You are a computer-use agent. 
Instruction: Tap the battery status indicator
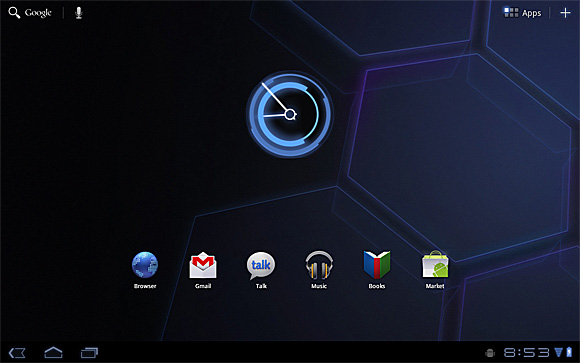click(x=569, y=352)
